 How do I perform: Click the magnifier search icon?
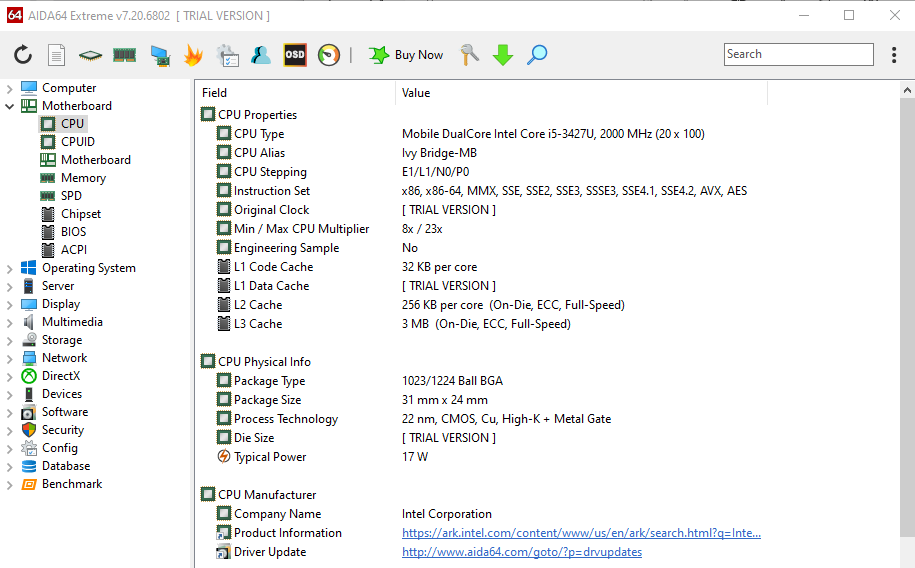(x=537, y=55)
